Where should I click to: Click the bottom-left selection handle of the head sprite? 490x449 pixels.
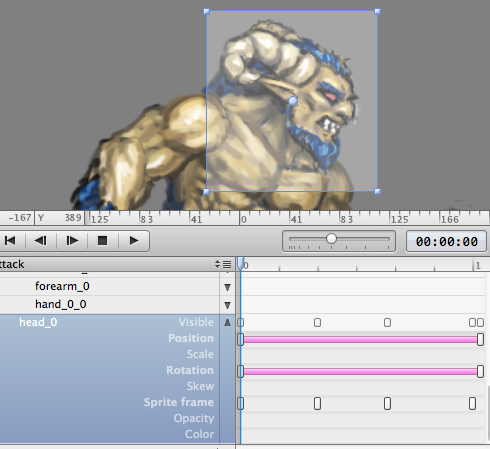tap(206, 191)
